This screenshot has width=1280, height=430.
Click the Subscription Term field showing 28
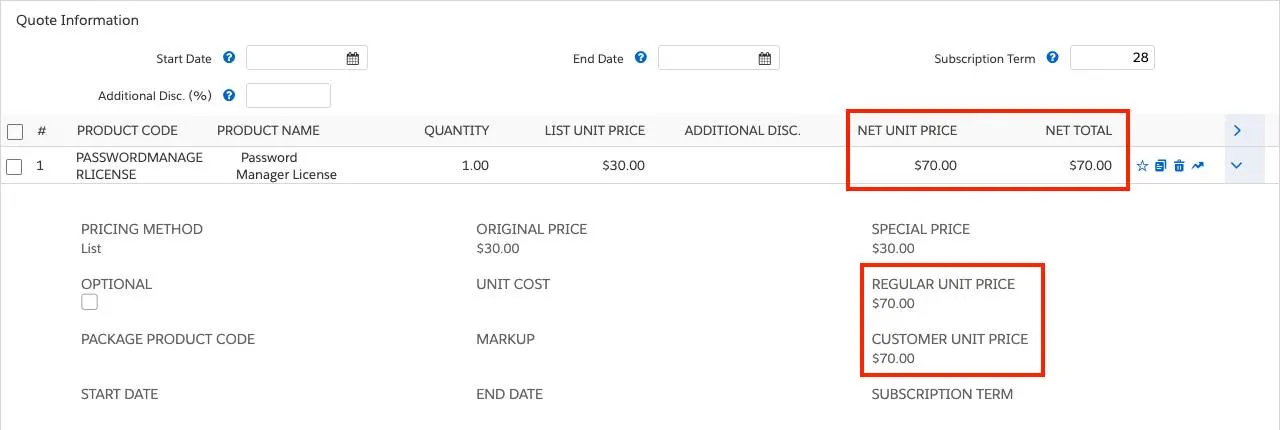click(1112, 58)
